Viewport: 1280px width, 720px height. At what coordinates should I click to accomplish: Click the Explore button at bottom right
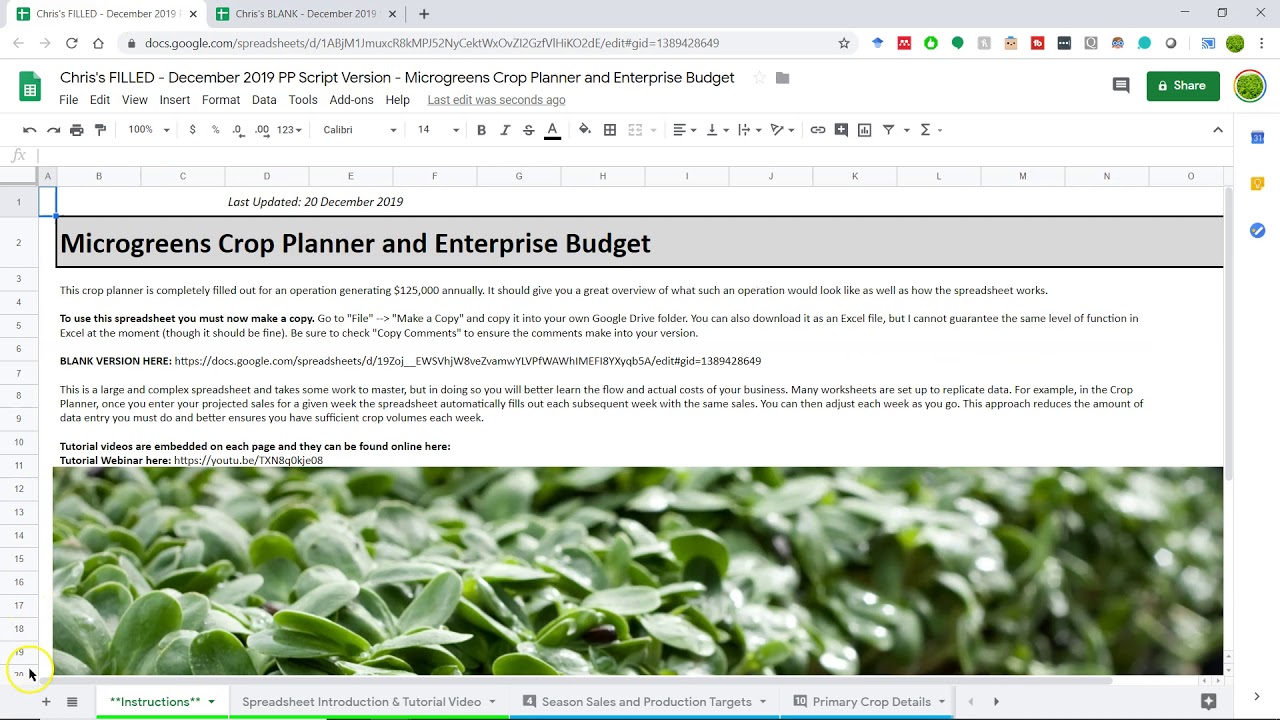(1208, 702)
